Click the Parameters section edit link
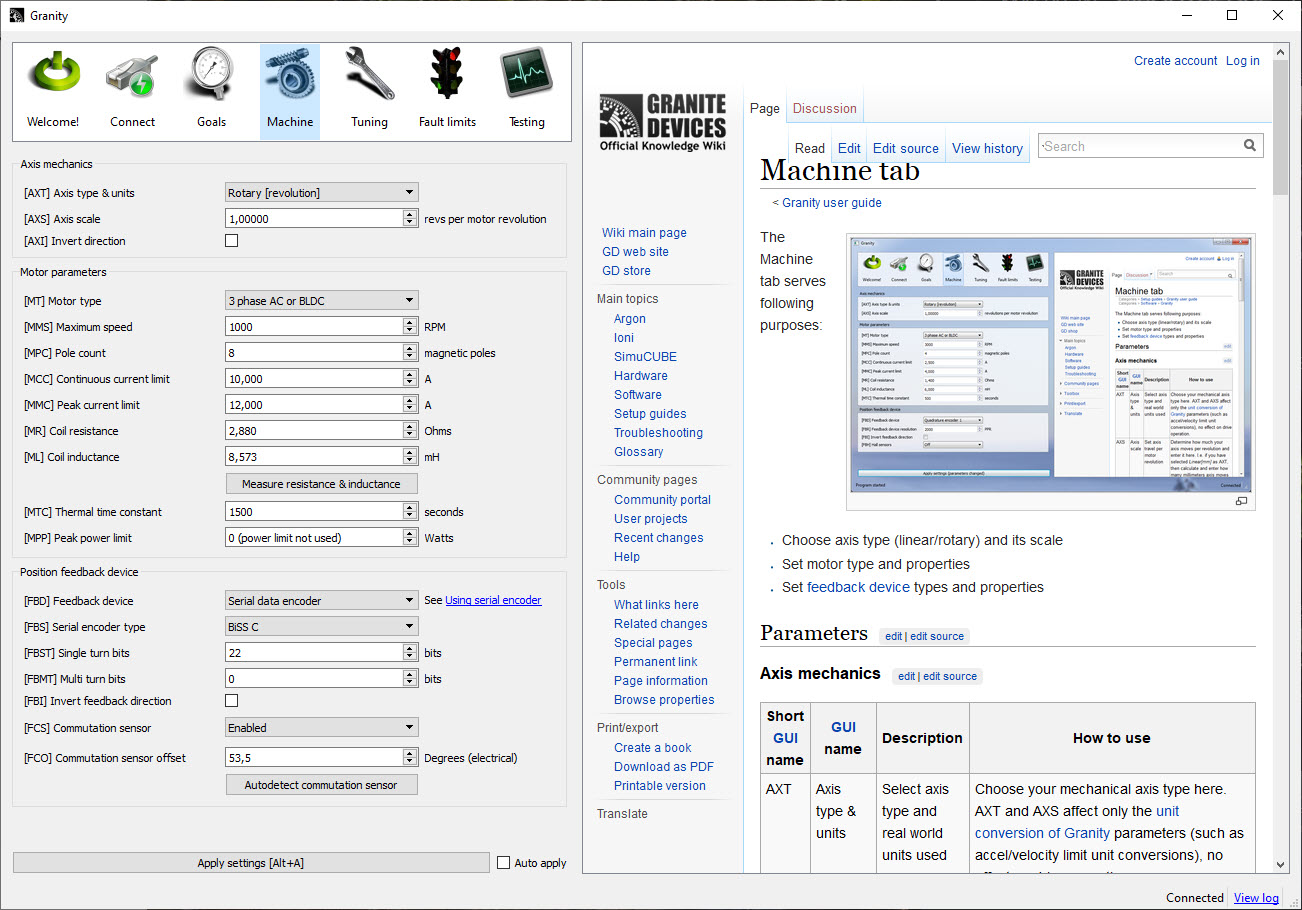Screen dimensions: 1302x910 click(x=893, y=636)
